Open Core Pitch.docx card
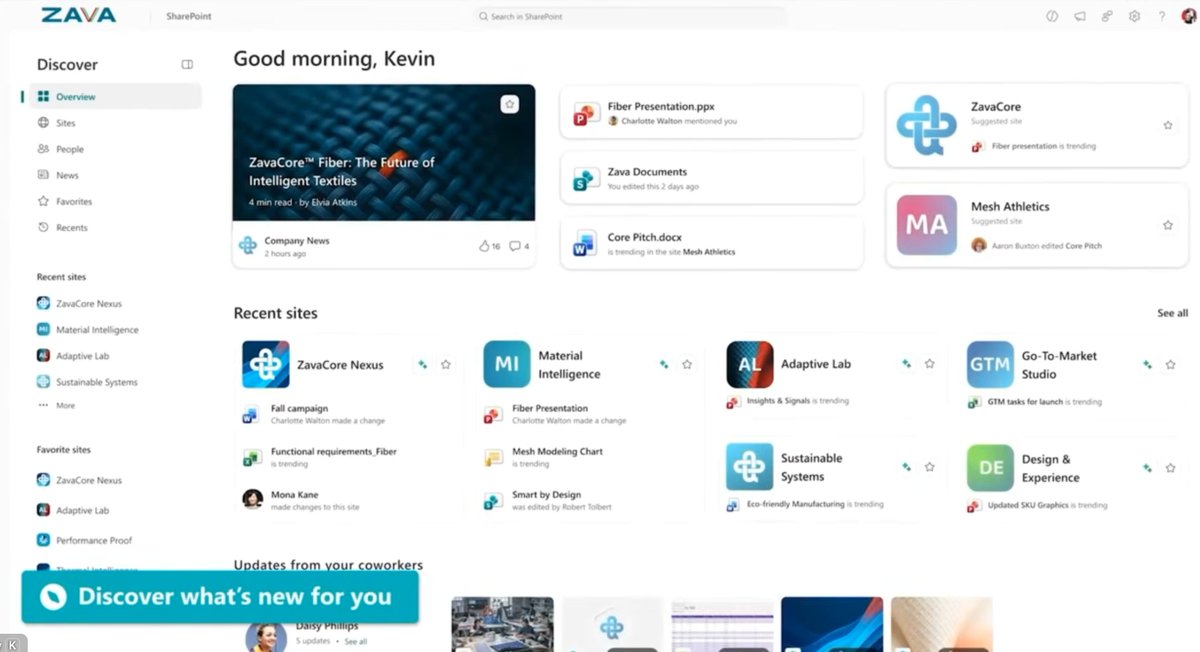The width and height of the screenshot is (1200, 652). tap(711, 243)
